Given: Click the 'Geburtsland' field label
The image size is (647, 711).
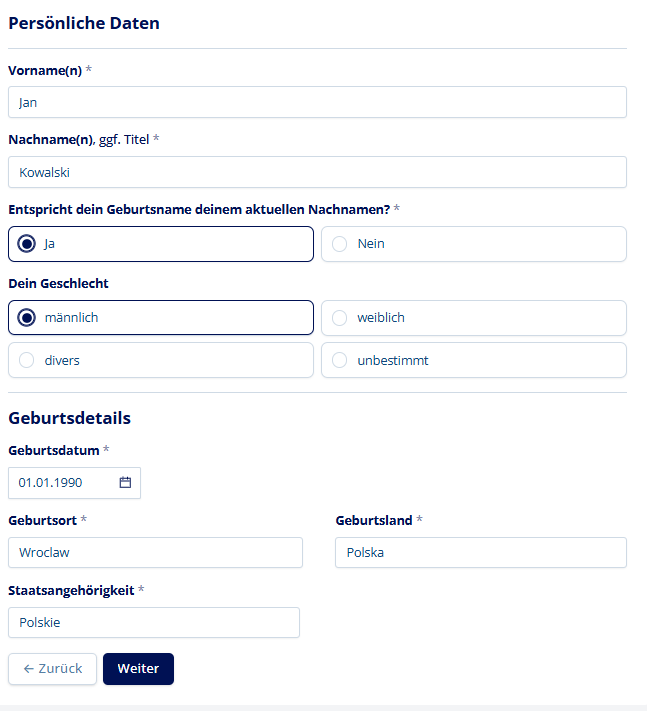Looking at the screenshot, I should point(373,520).
